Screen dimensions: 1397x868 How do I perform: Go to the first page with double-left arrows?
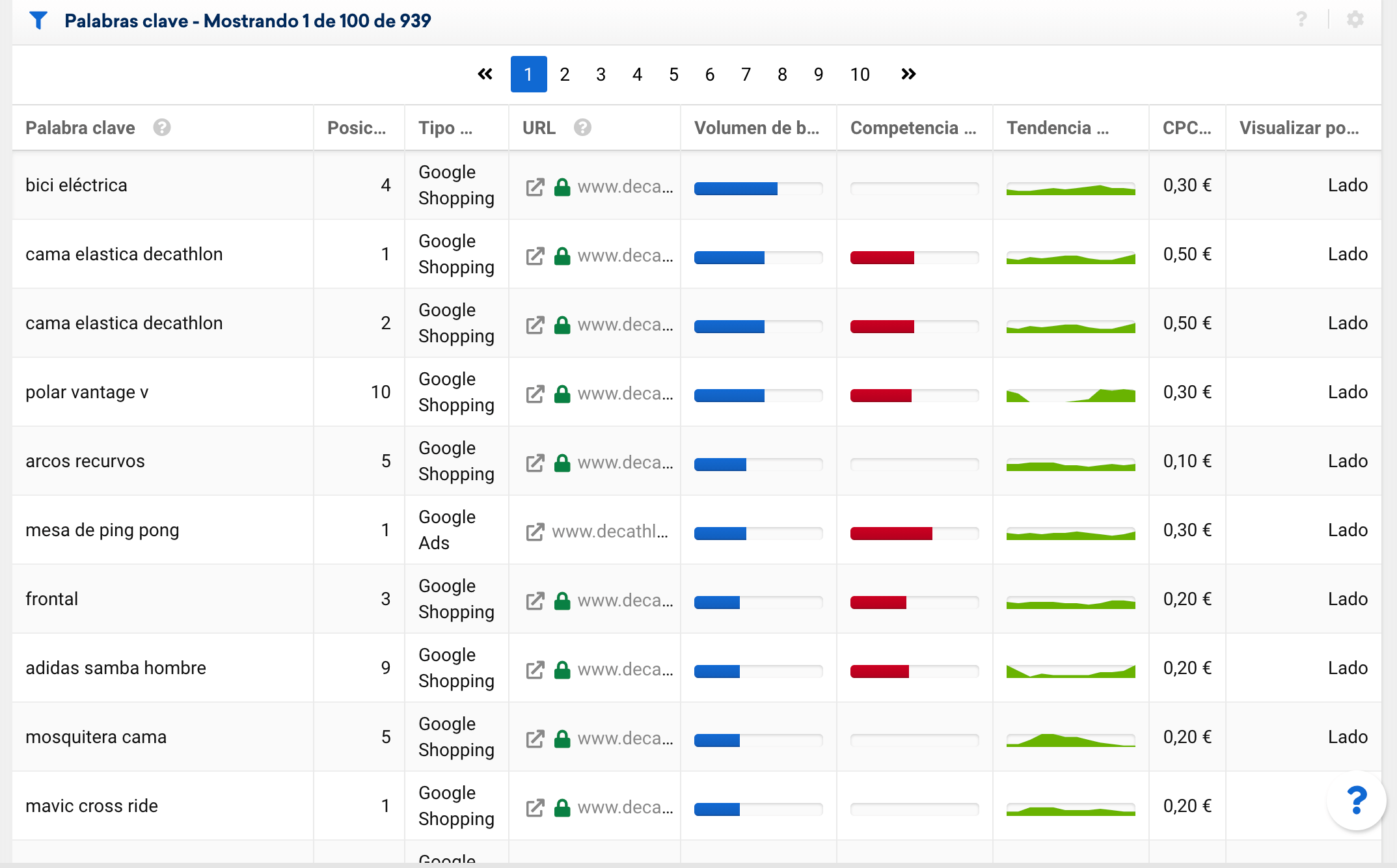click(485, 74)
